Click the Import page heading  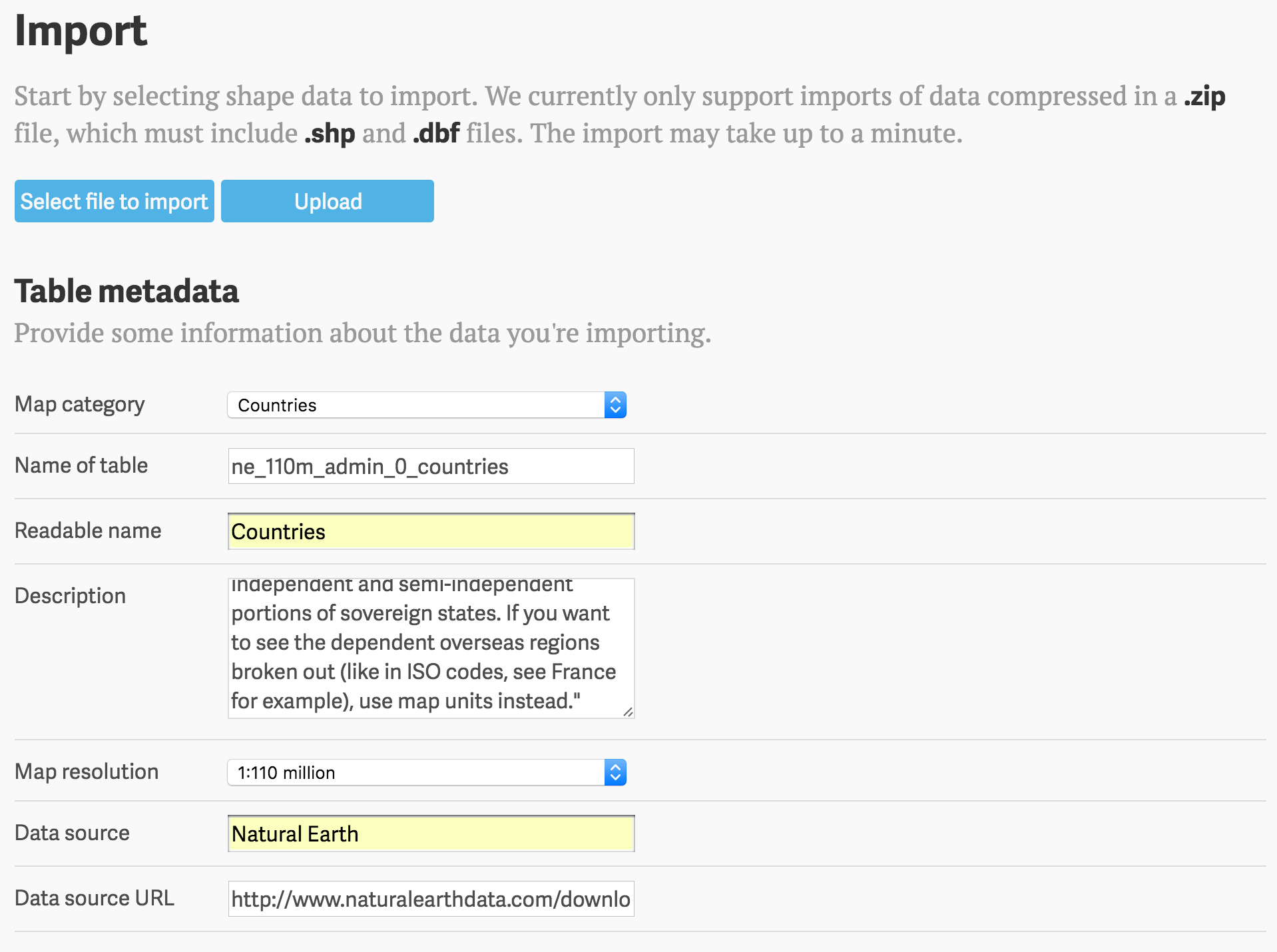coord(81,31)
